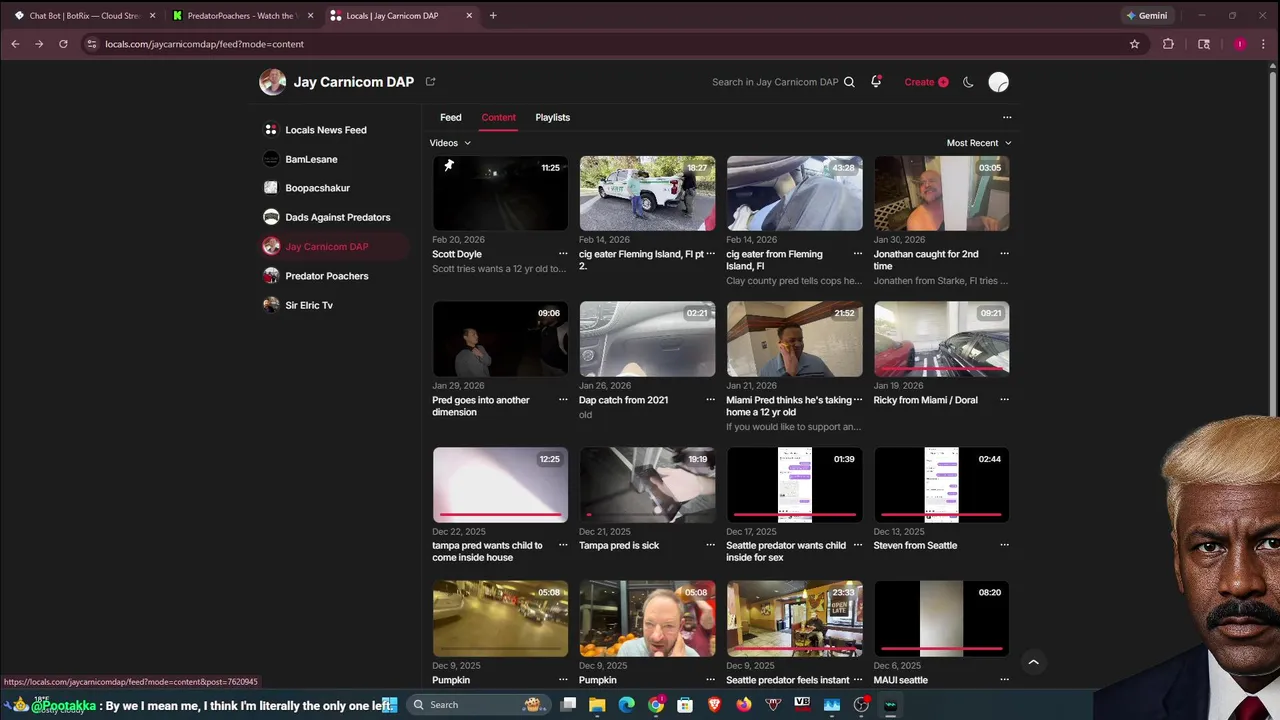Click the scroll-to-top arrow button
This screenshot has width=1280, height=720.
pyautogui.click(x=1033, y=662)
